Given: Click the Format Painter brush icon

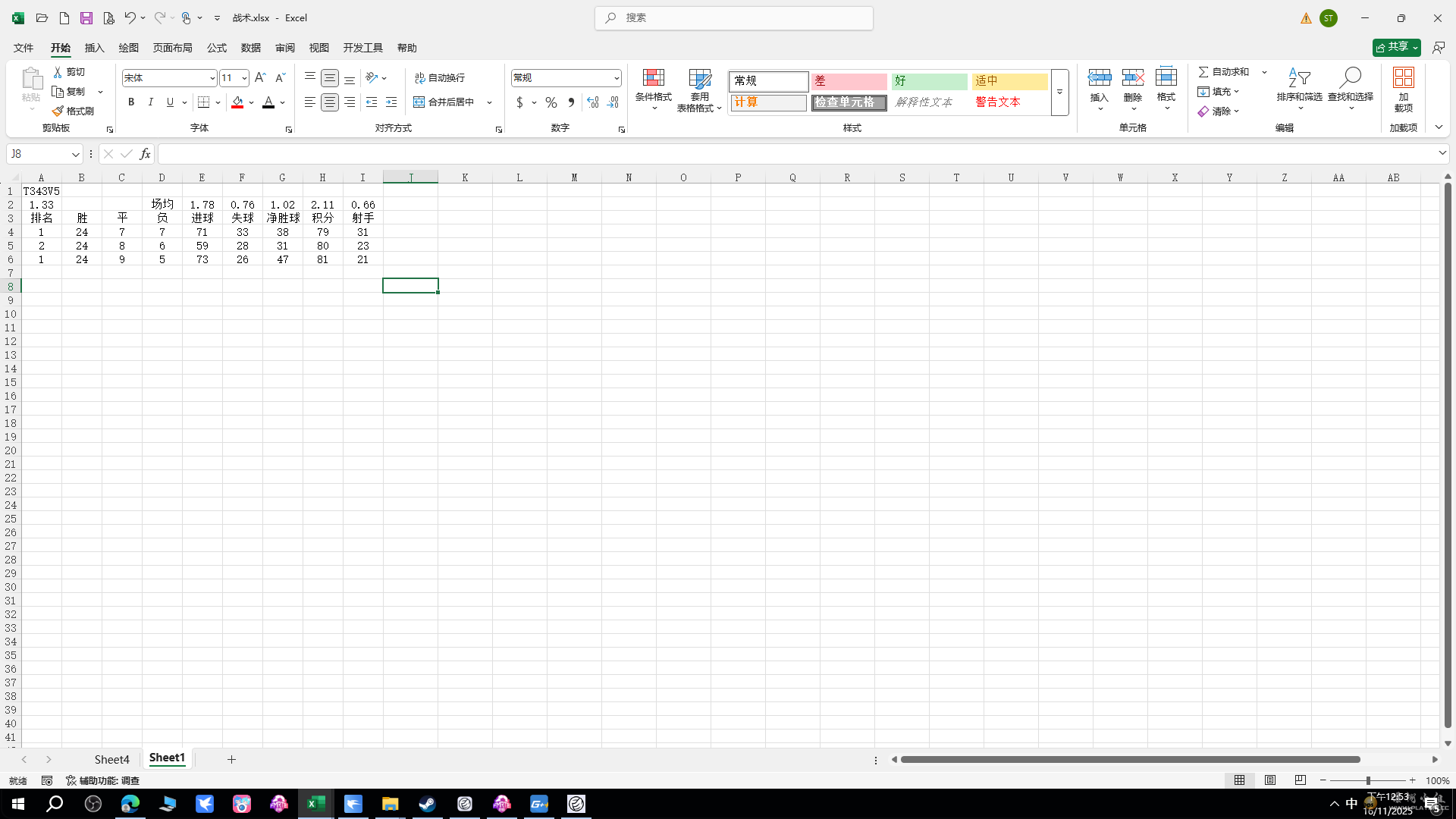Looking at the screenshot, I should (58, 111).
